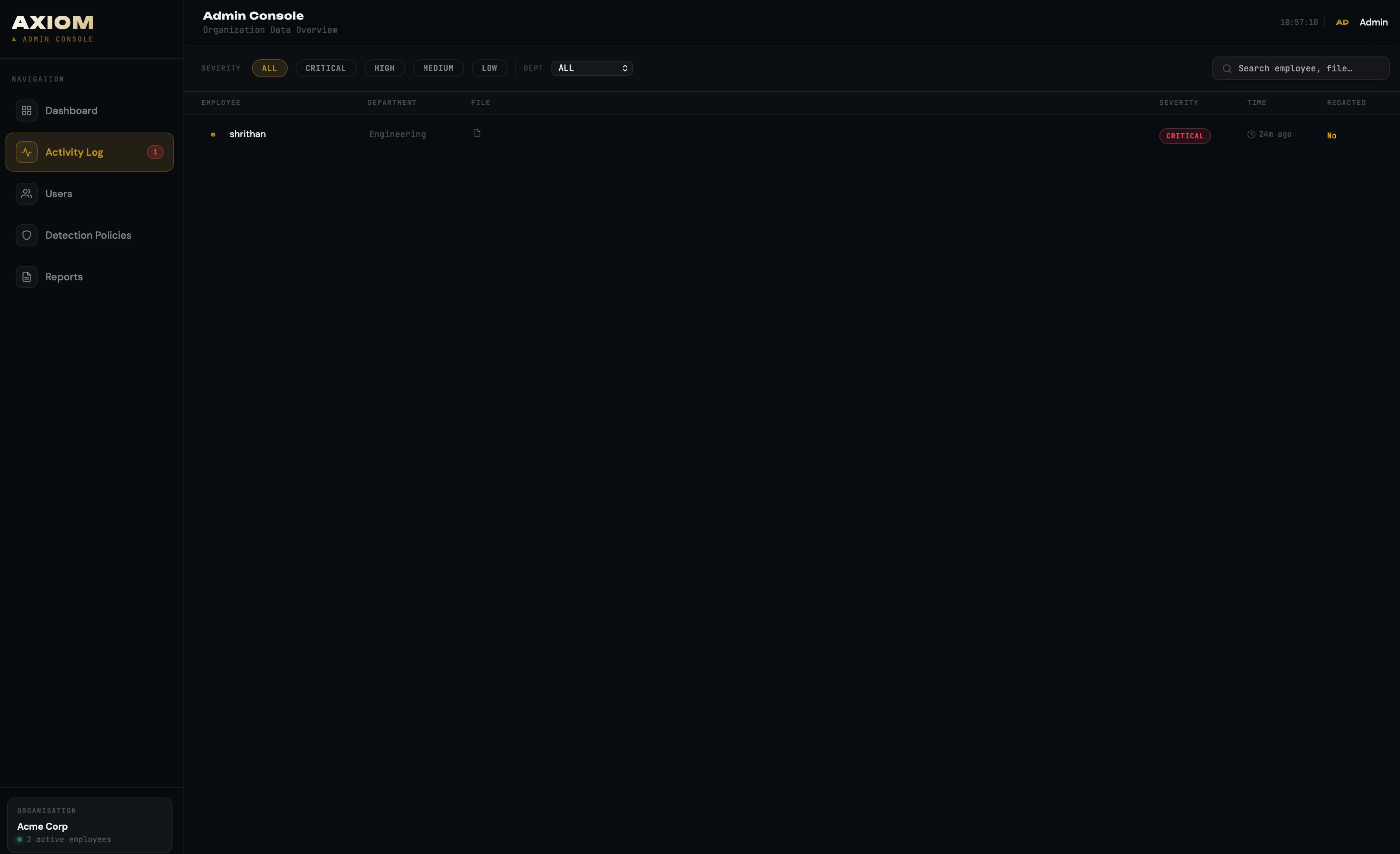Filter by HIGH severity

coord(384,68)
